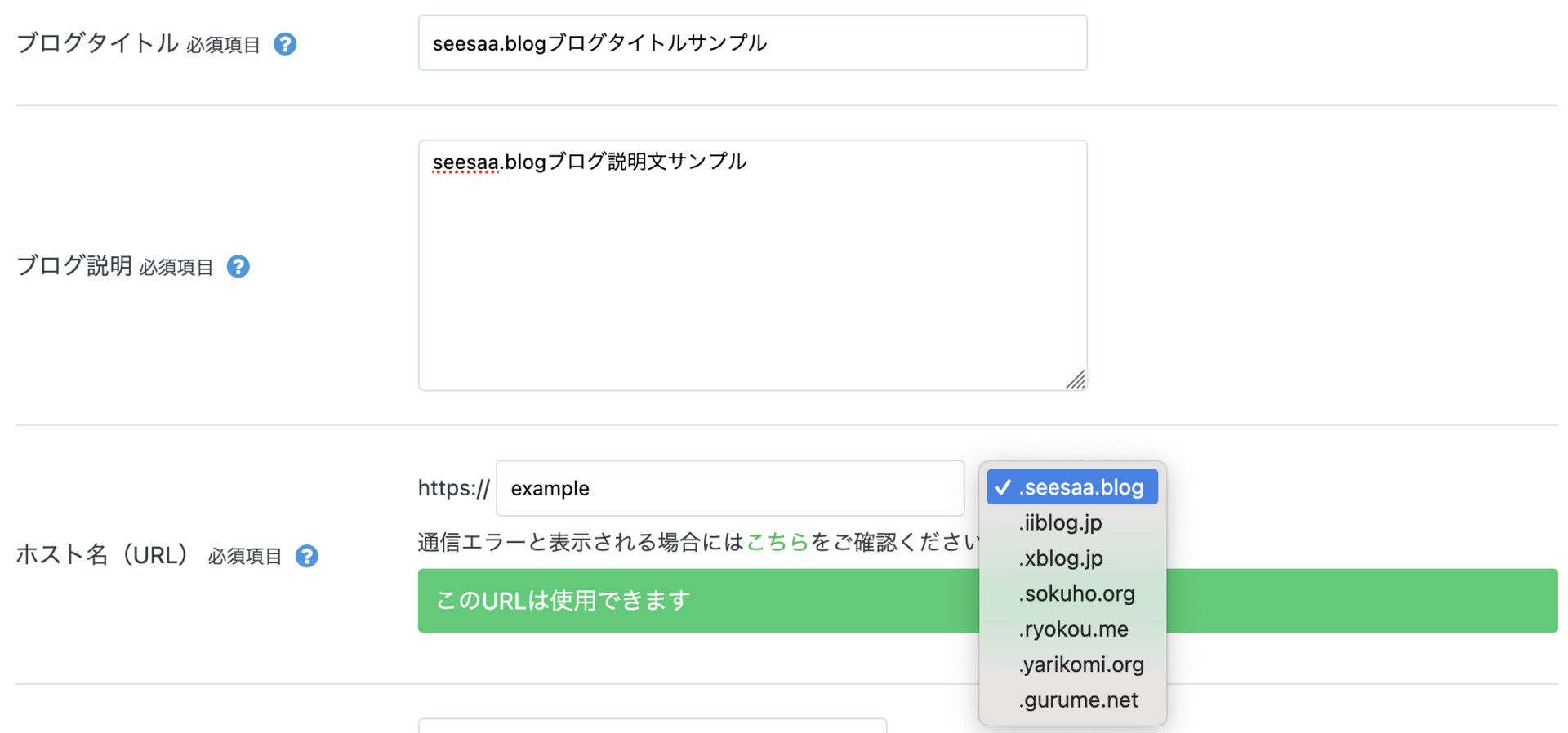This screenshot has height=733, width=1568.
Task: Open the こちら link for connection errors
Action: point(778,541)
